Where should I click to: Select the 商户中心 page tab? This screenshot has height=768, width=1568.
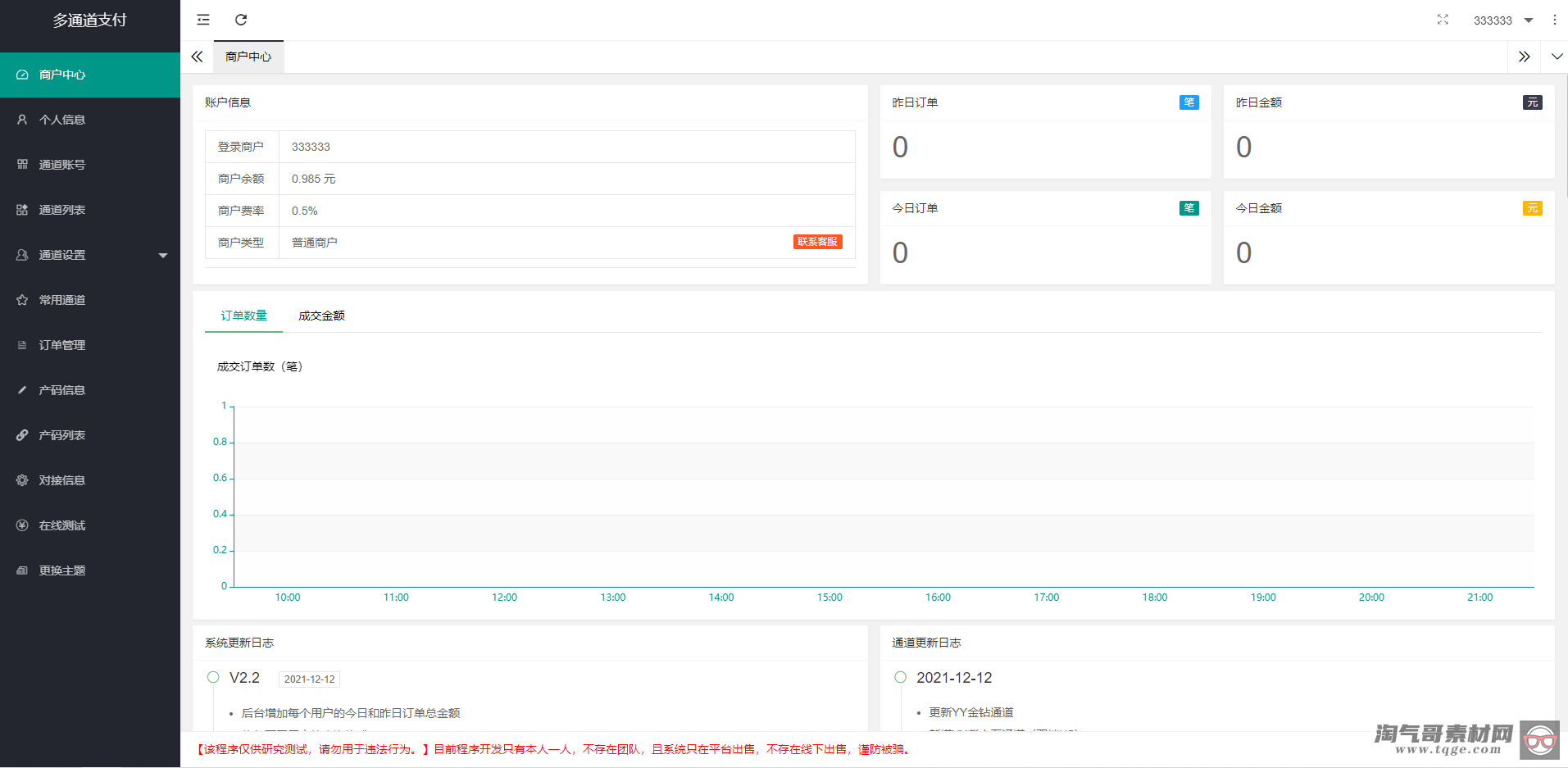(248, 57)
